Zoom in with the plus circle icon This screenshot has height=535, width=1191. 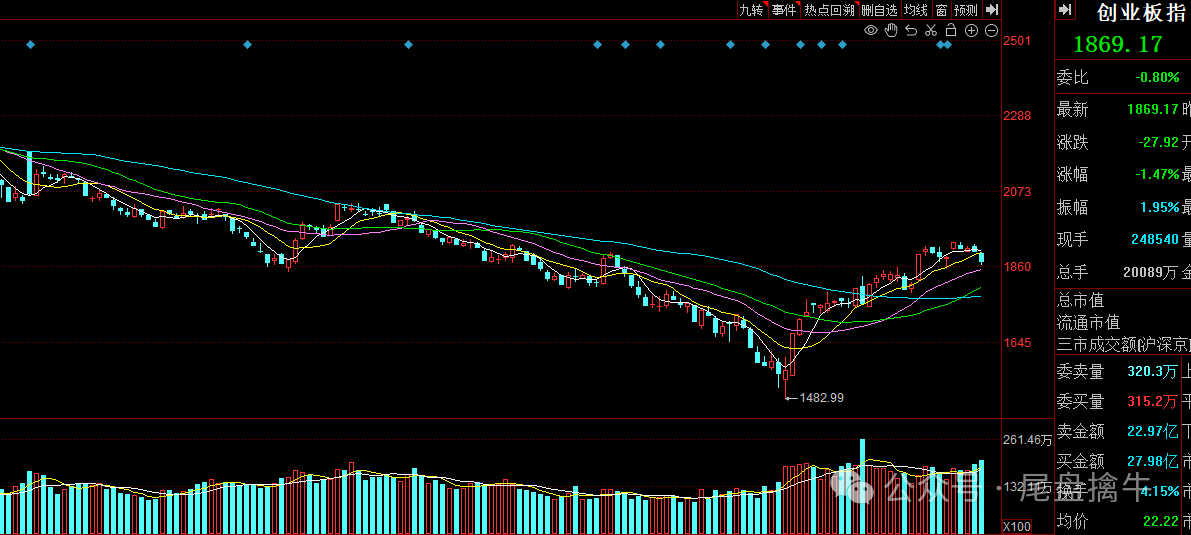point(971,31)
